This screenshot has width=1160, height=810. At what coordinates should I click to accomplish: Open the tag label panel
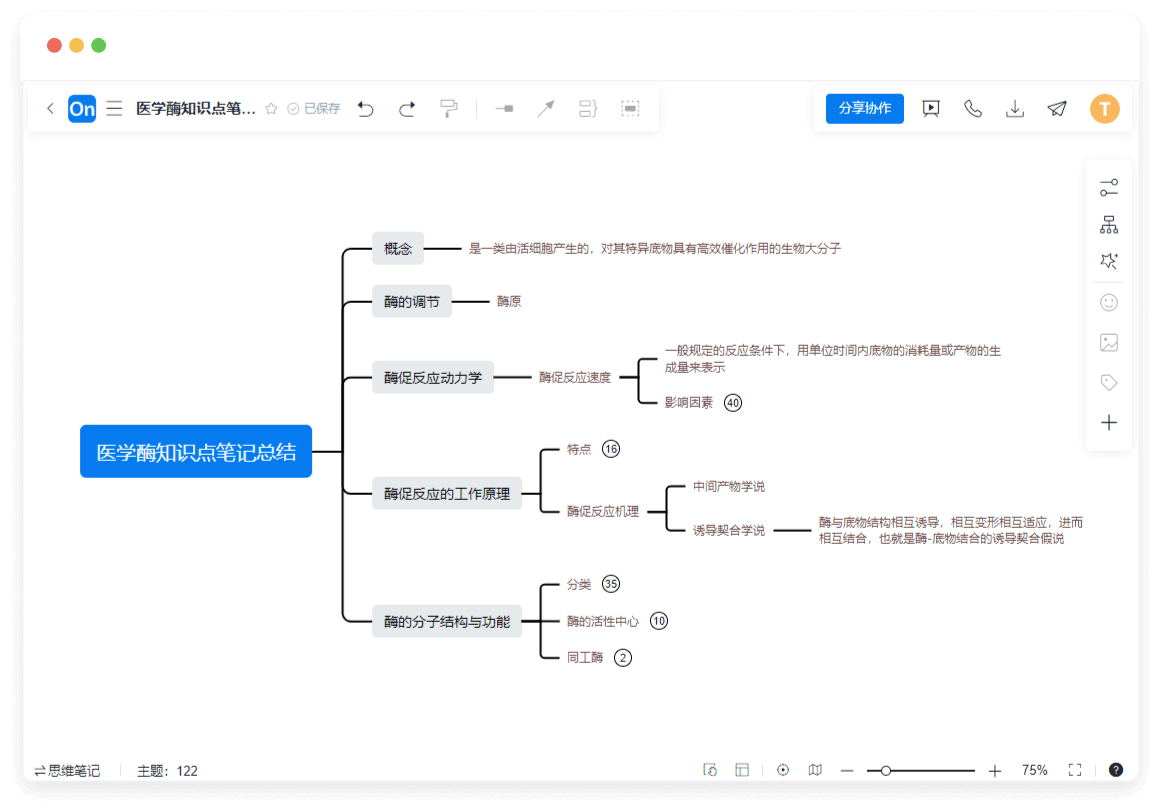coord(1108,382)
